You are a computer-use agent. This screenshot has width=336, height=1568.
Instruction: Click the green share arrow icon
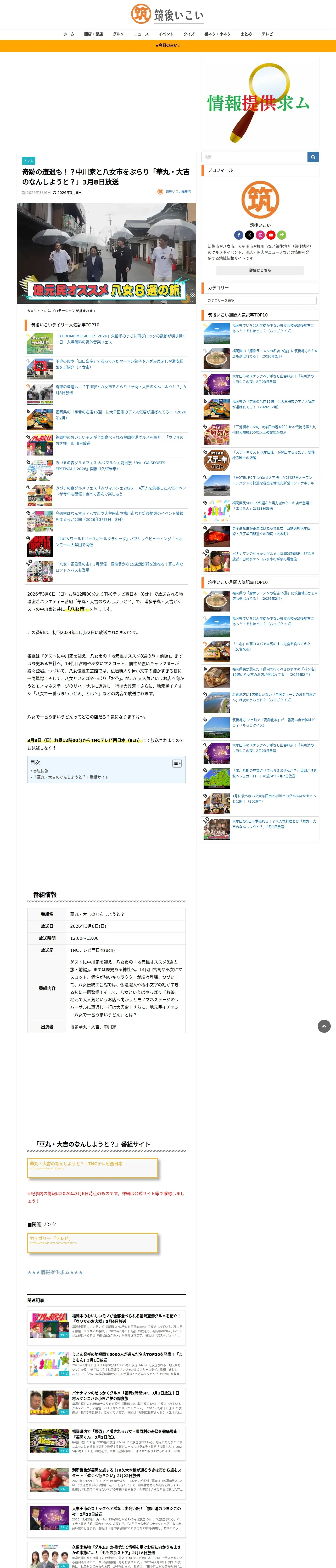click(282, 235)
